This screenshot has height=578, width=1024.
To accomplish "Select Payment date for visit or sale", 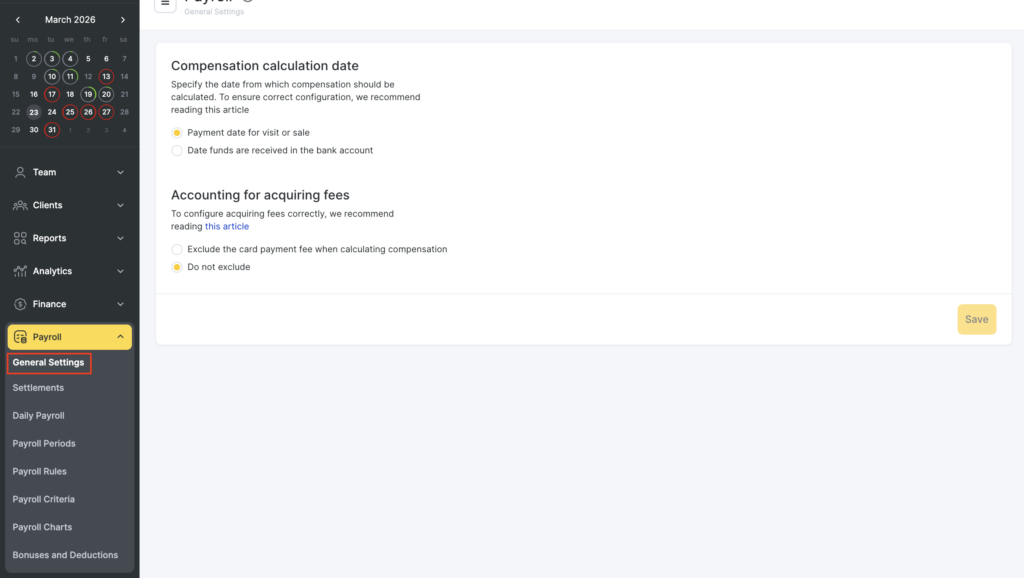I will point(177,132).
